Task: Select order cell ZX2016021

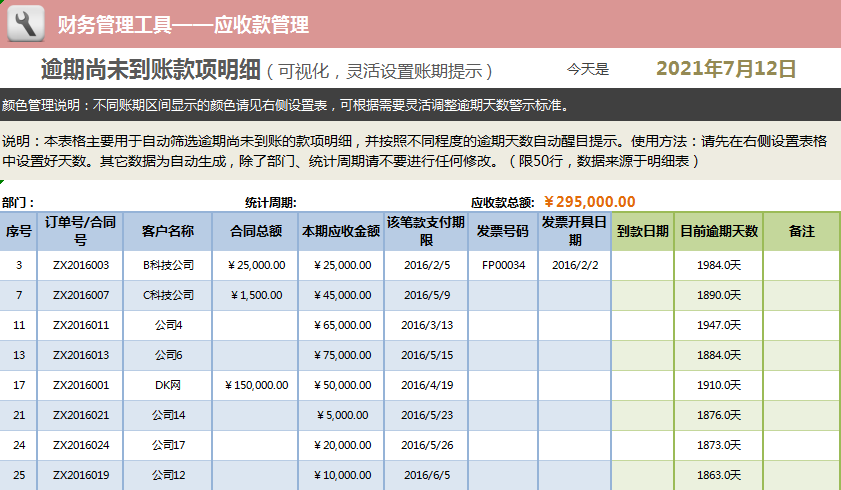Action: [x=80, y=415]
